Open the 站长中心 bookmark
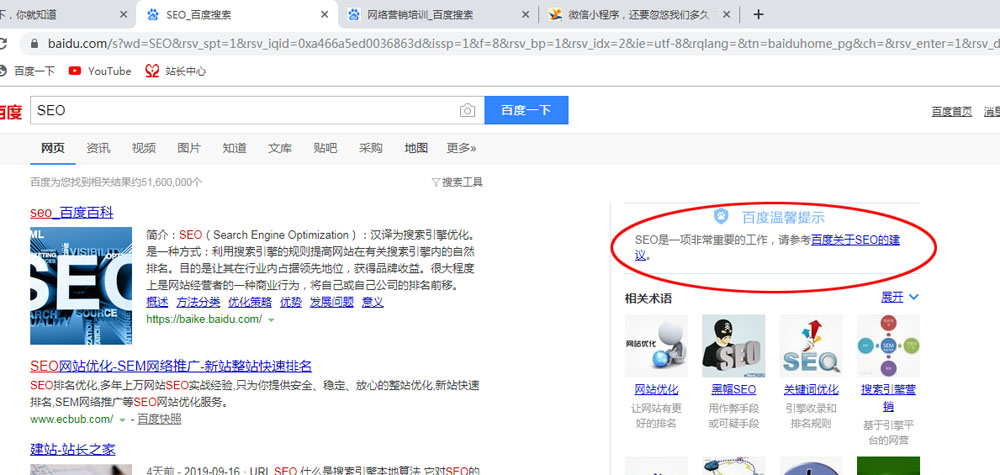The height and width of the screenshot is (475, 1000). pos(176,71)
